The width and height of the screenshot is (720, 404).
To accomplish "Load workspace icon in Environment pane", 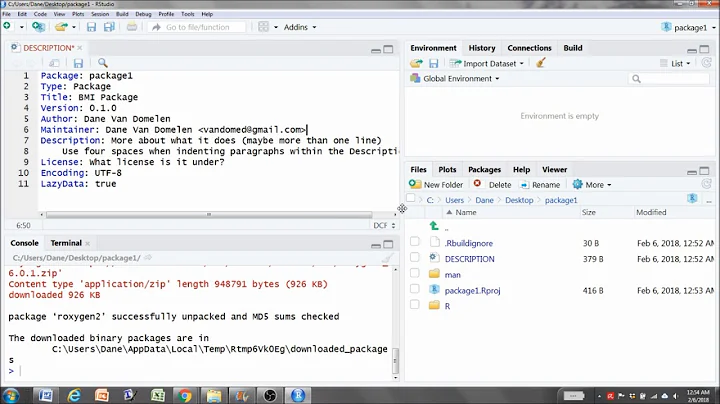I will pyautogui.click(x=416, y=63).
